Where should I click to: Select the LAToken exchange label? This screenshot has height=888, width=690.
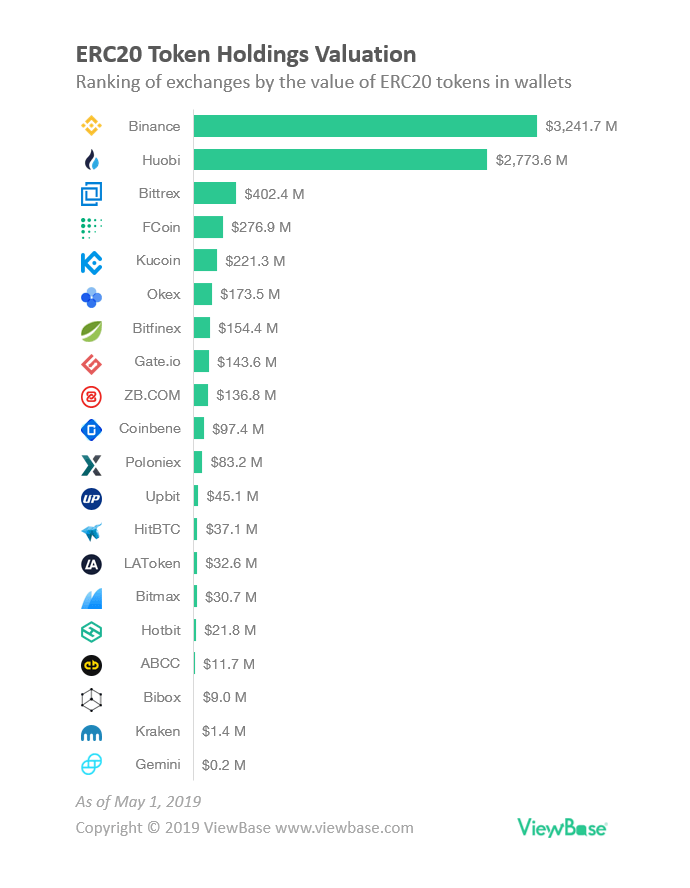(153, 563)
